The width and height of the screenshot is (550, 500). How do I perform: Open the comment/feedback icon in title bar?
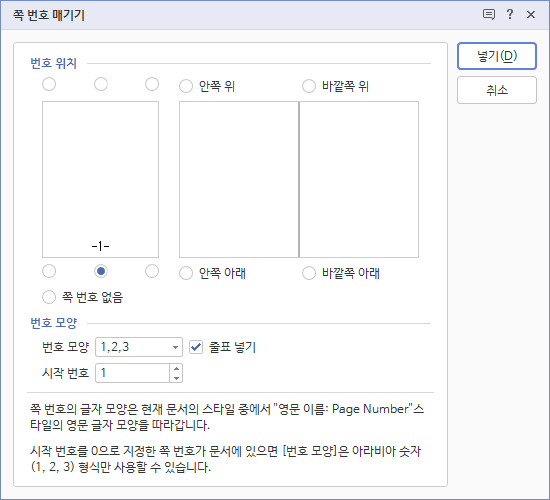click(489, 14)
